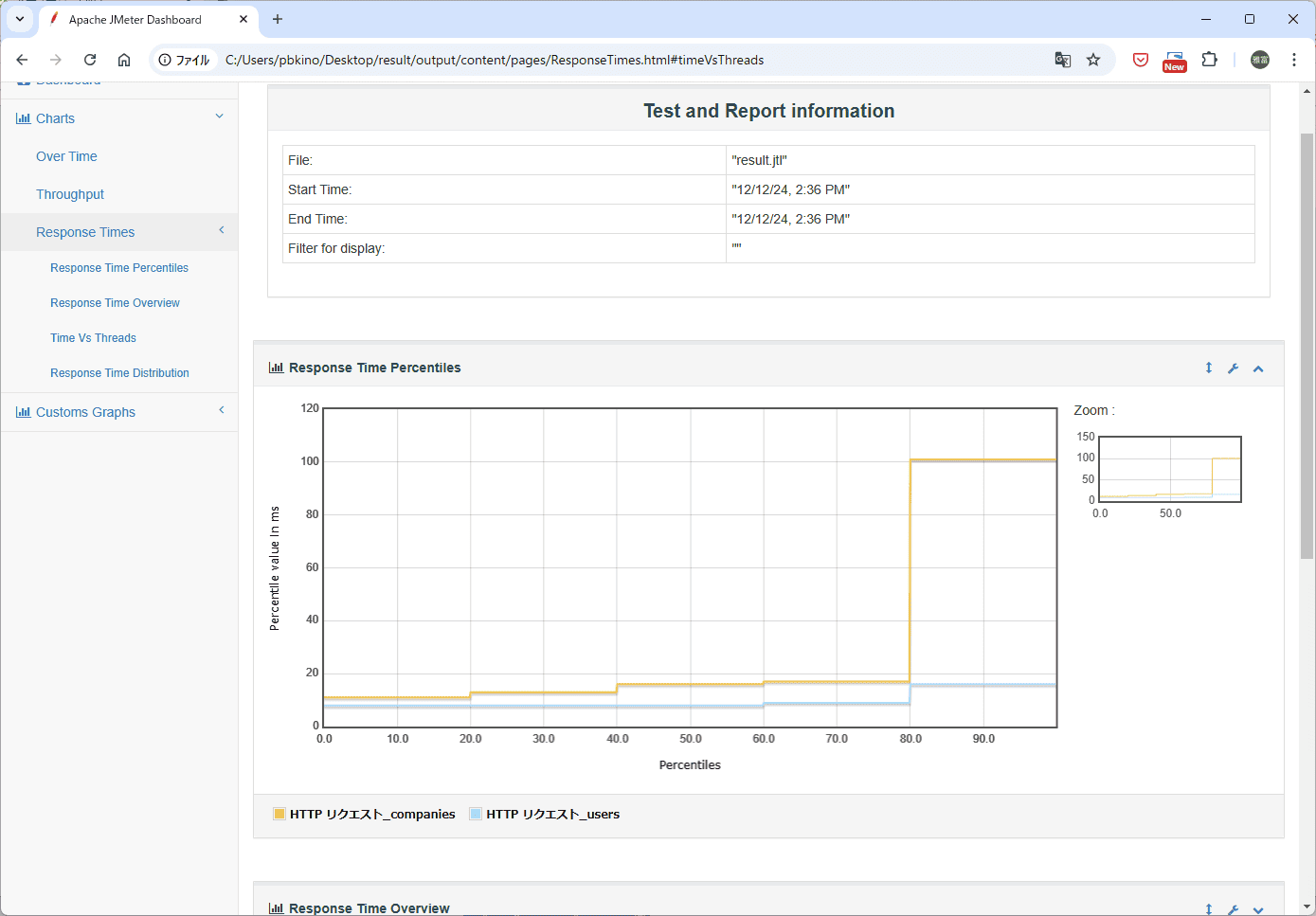Bookmark this page with the star icon
The width and height of the screenshot is (1316, 916).
coord(1093,60)
